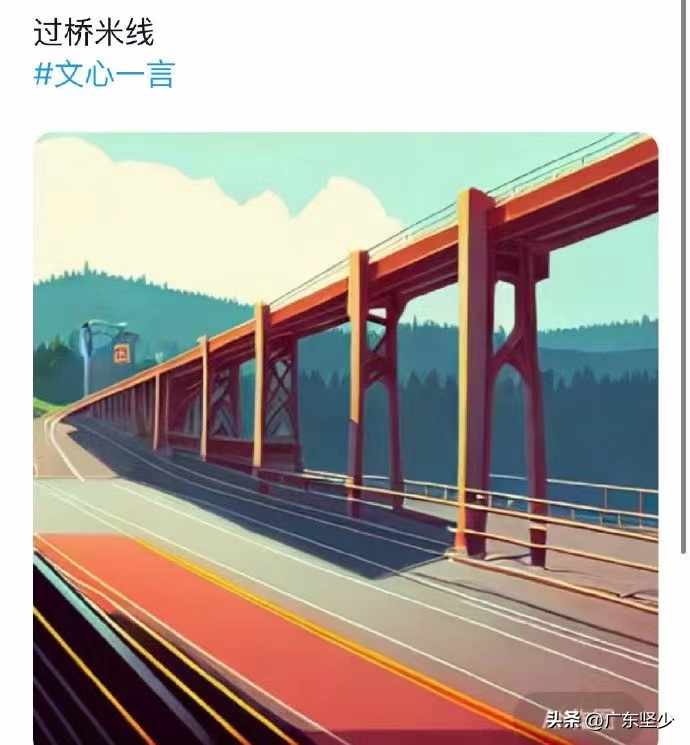
Task: Click the street lamp above the red sign
Action: pos(102,328)
